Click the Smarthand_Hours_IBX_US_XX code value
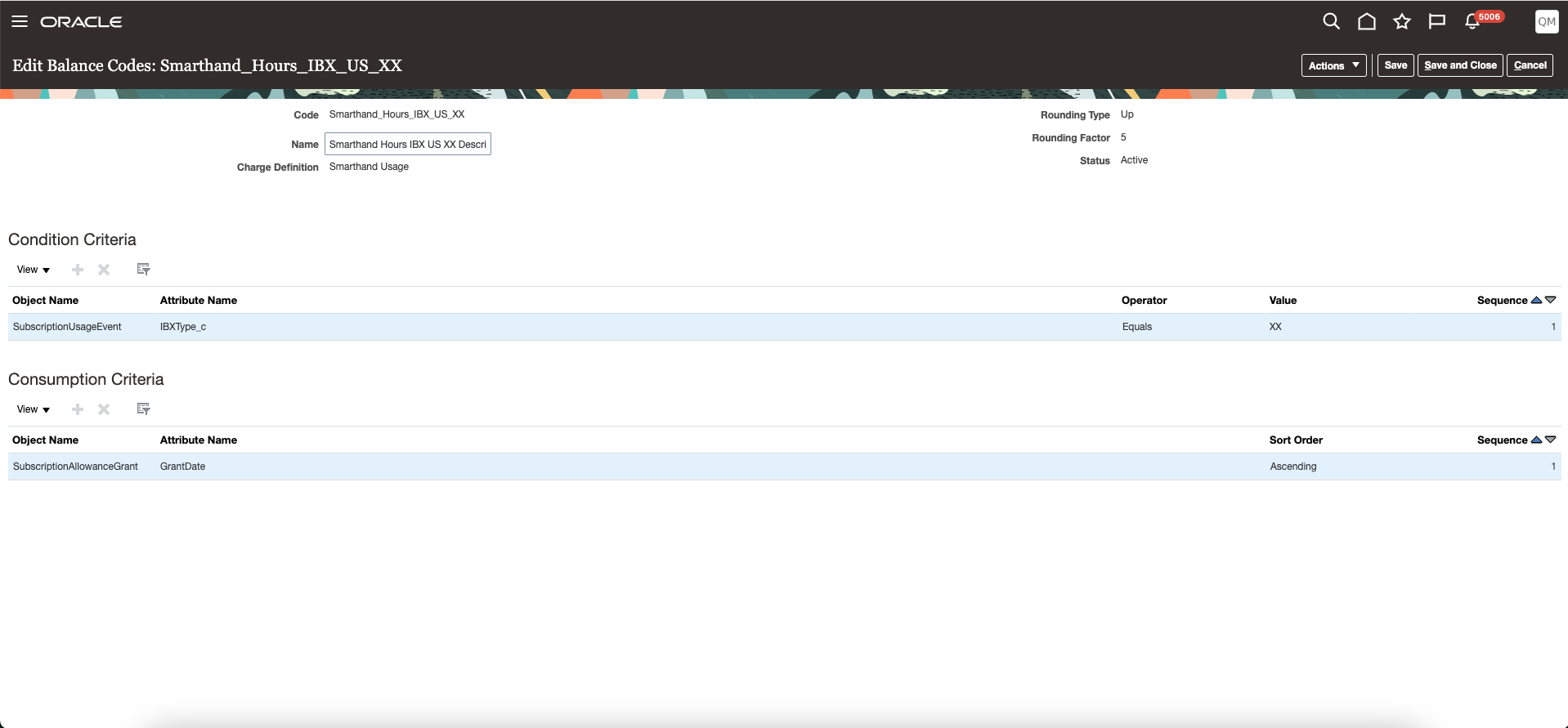This screenshot has width=1568, height=728. [x=396, y=114]
